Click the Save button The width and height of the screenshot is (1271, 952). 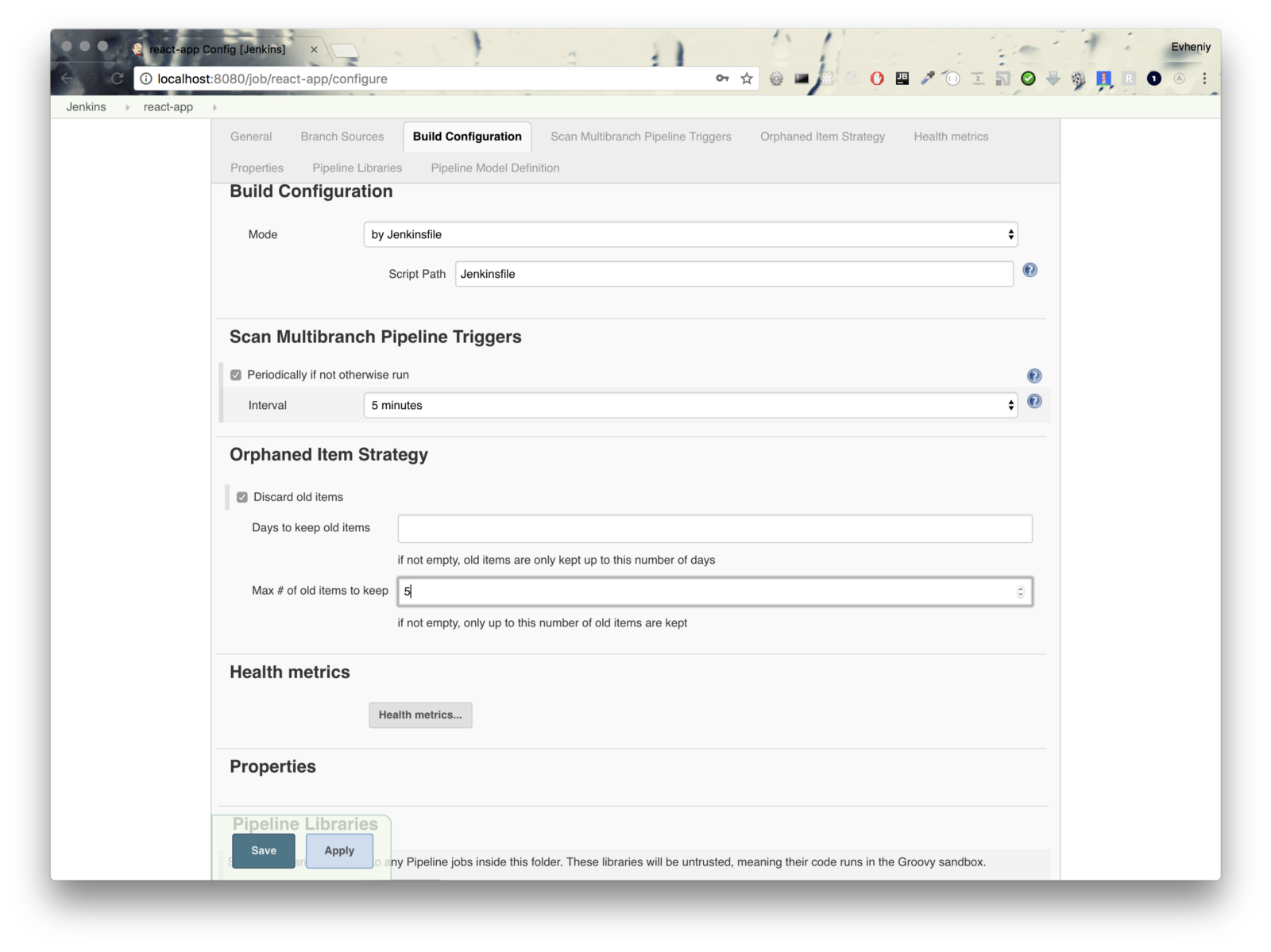tap(264, 850)
